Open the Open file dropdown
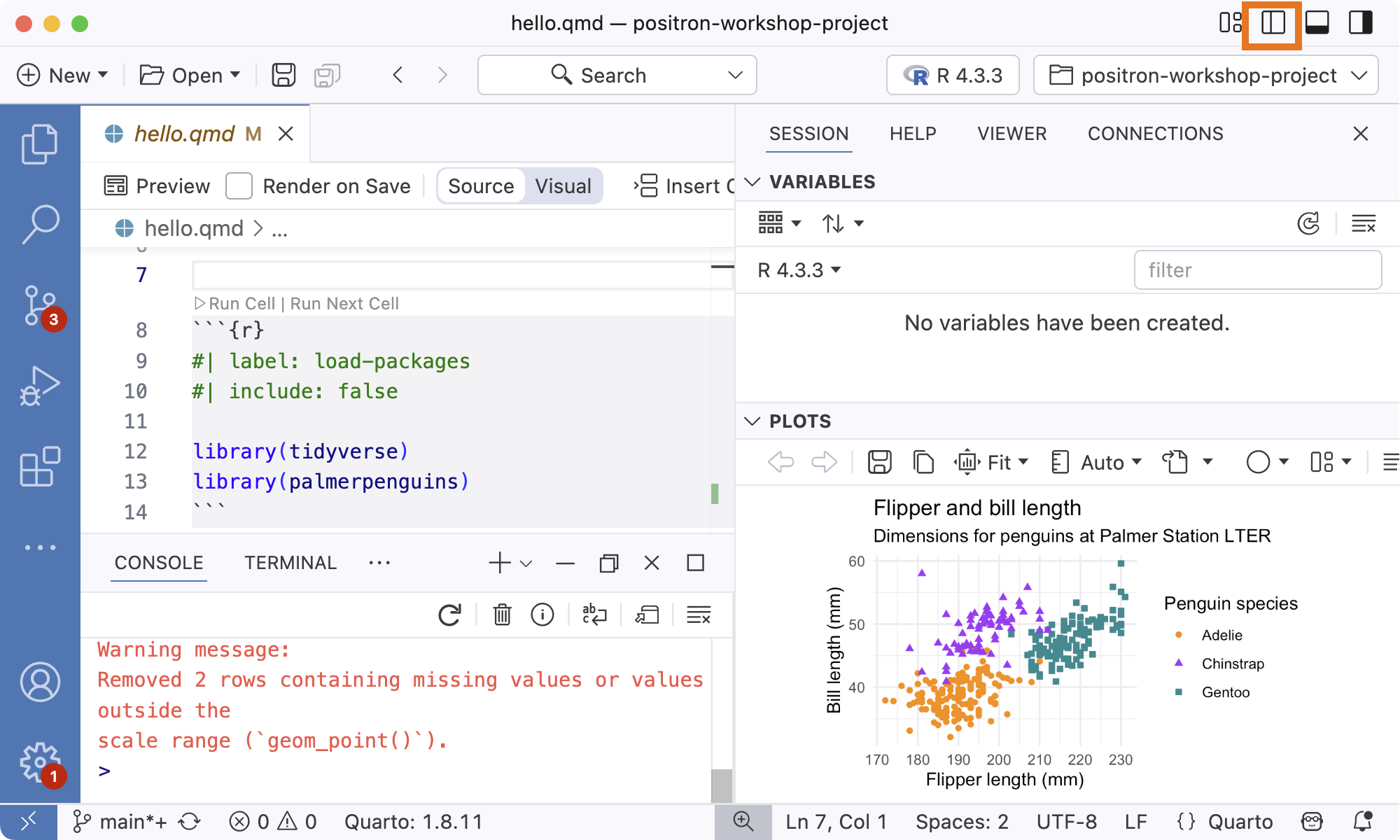This screenshot has height=840, width=1400. tap(190, 75)
